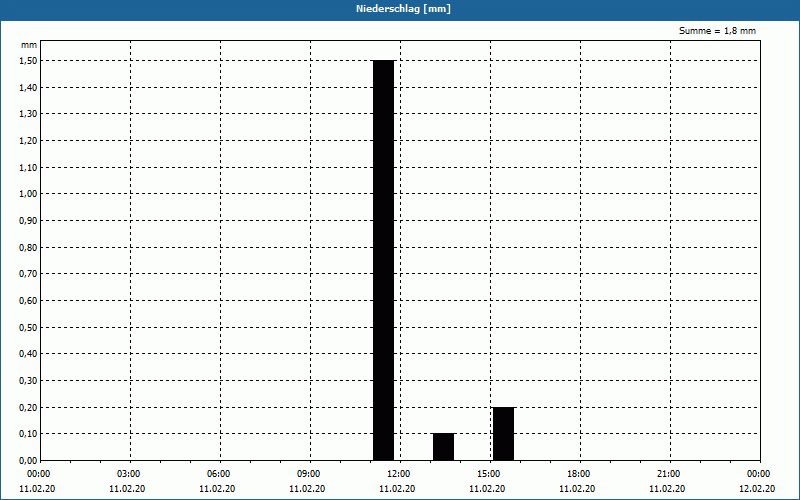The height and width of the screenshot is (500, 800).
Task: Click the 1,50 y-axis label
Action: pos(28,61)
